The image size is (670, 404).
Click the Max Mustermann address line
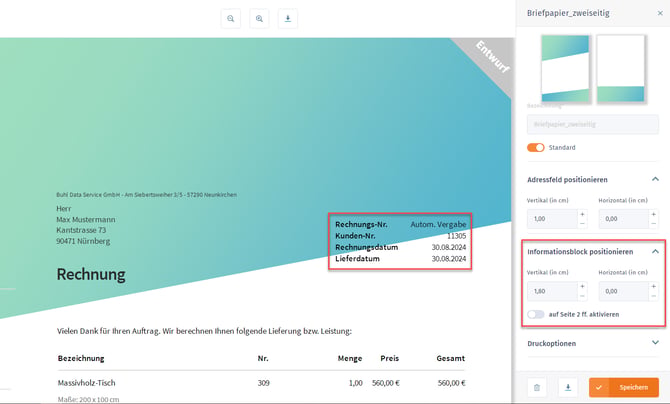(86, 220)
